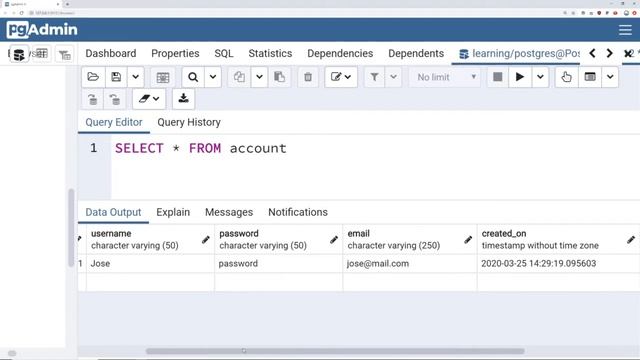
Task: Expand the Find options dropdown
Action: point(213,77)
